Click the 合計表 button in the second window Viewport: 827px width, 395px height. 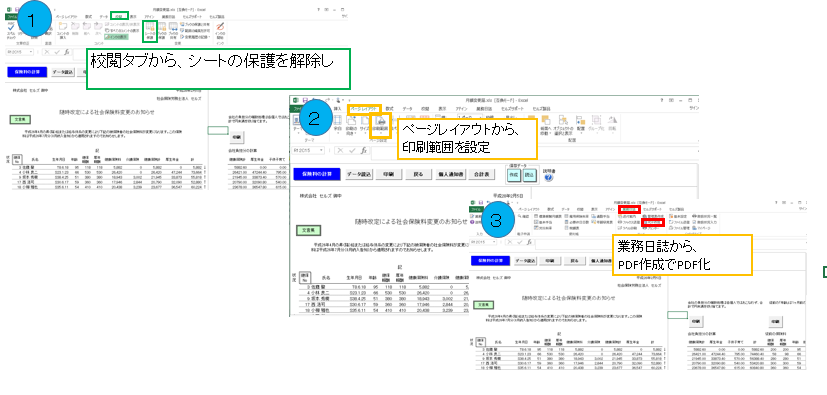pyautogui.click(x=482, y=174)
